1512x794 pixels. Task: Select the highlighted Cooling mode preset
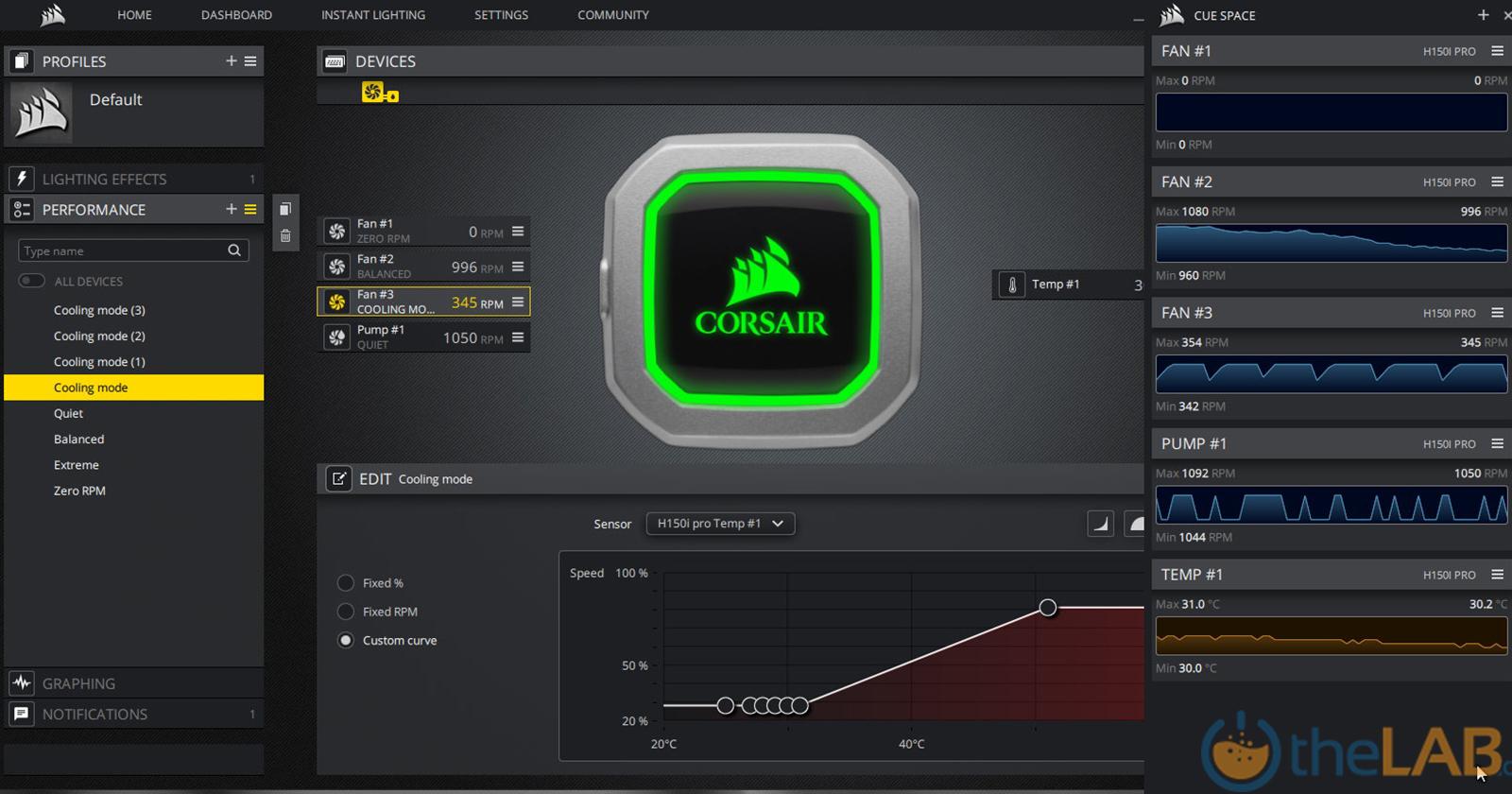134,388
